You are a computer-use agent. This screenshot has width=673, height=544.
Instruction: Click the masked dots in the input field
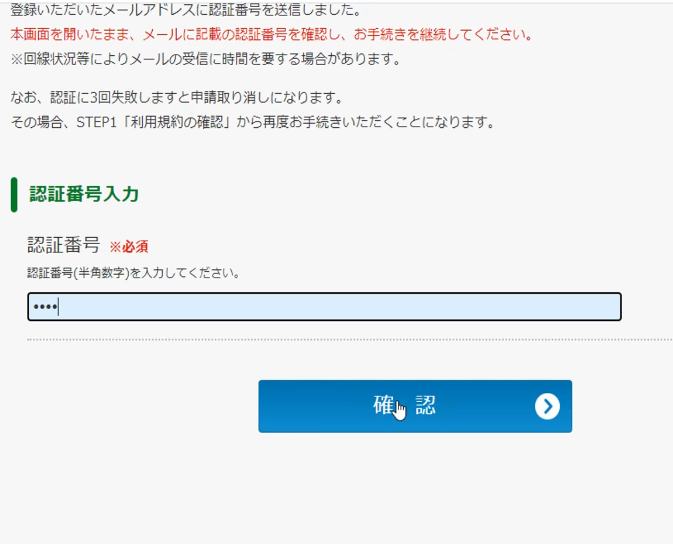click(x=45, y=307)
